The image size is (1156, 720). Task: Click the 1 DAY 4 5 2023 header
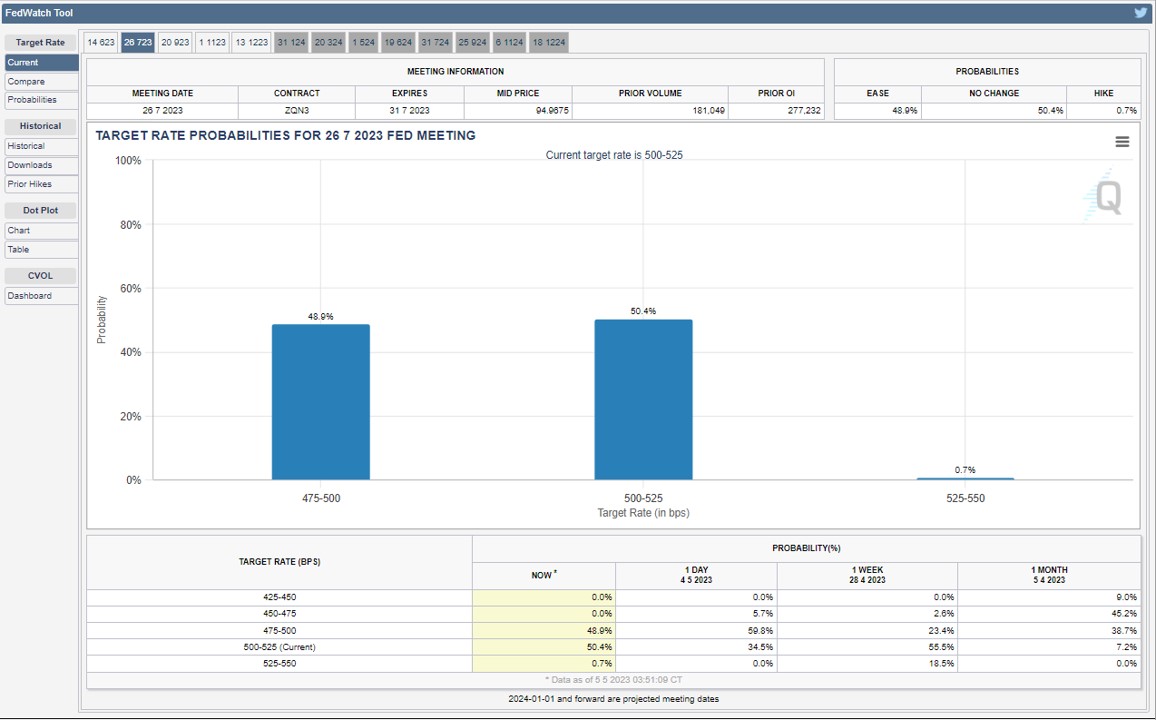pos(697,576)
